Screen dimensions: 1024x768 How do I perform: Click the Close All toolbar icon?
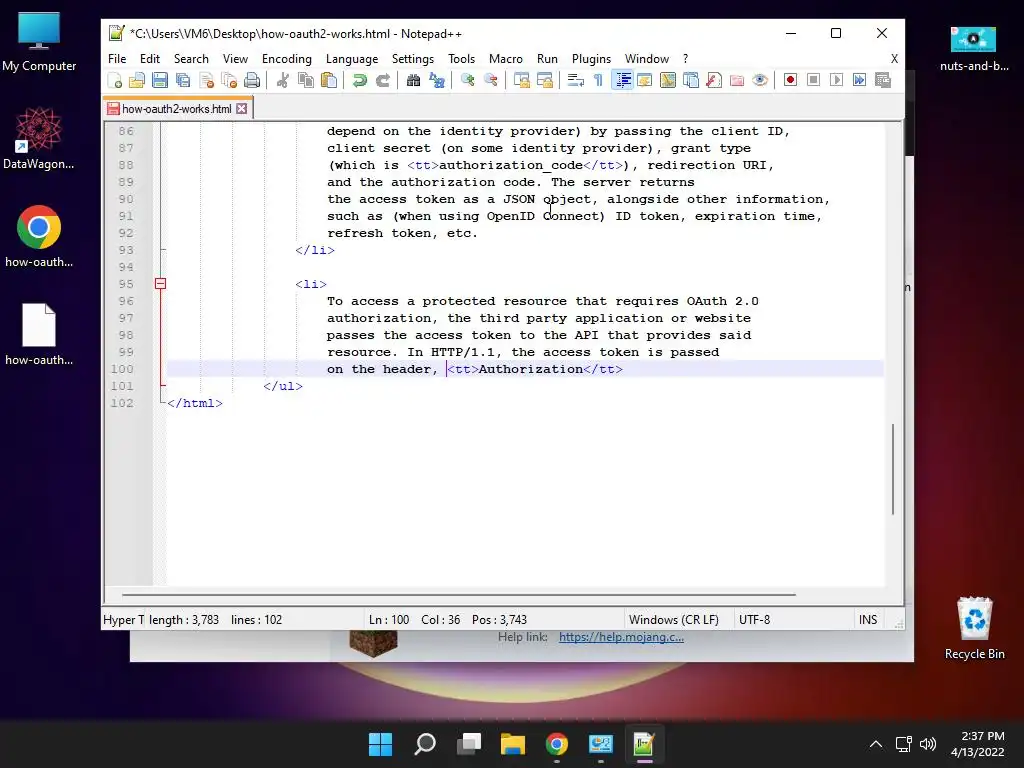pos(229,80)
